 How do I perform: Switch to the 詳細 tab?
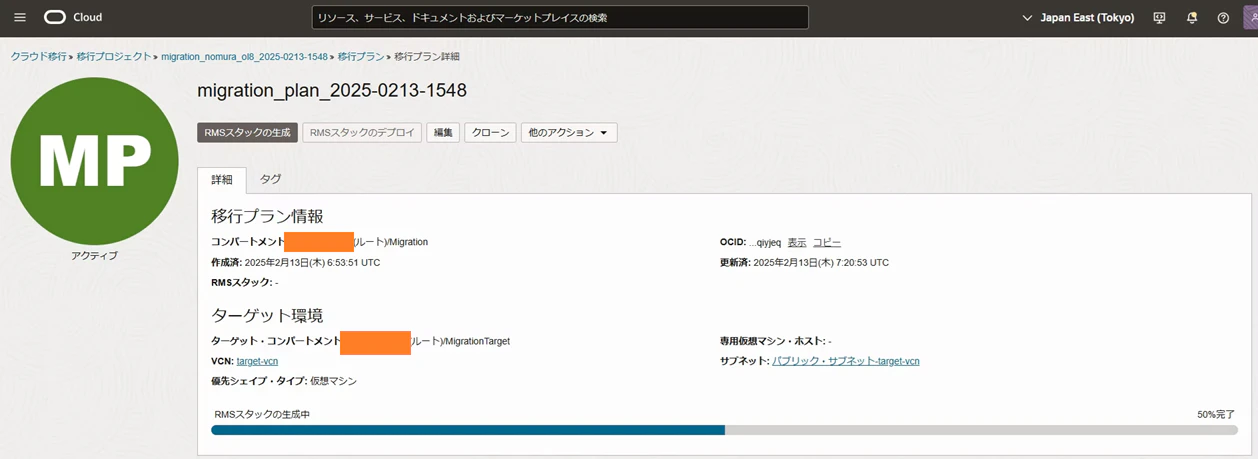pyautogui.click(x=222, y=180)
